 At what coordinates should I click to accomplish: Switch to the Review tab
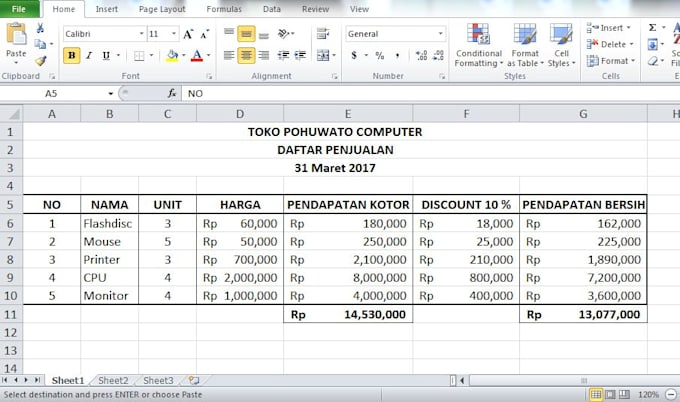[315, 9]
